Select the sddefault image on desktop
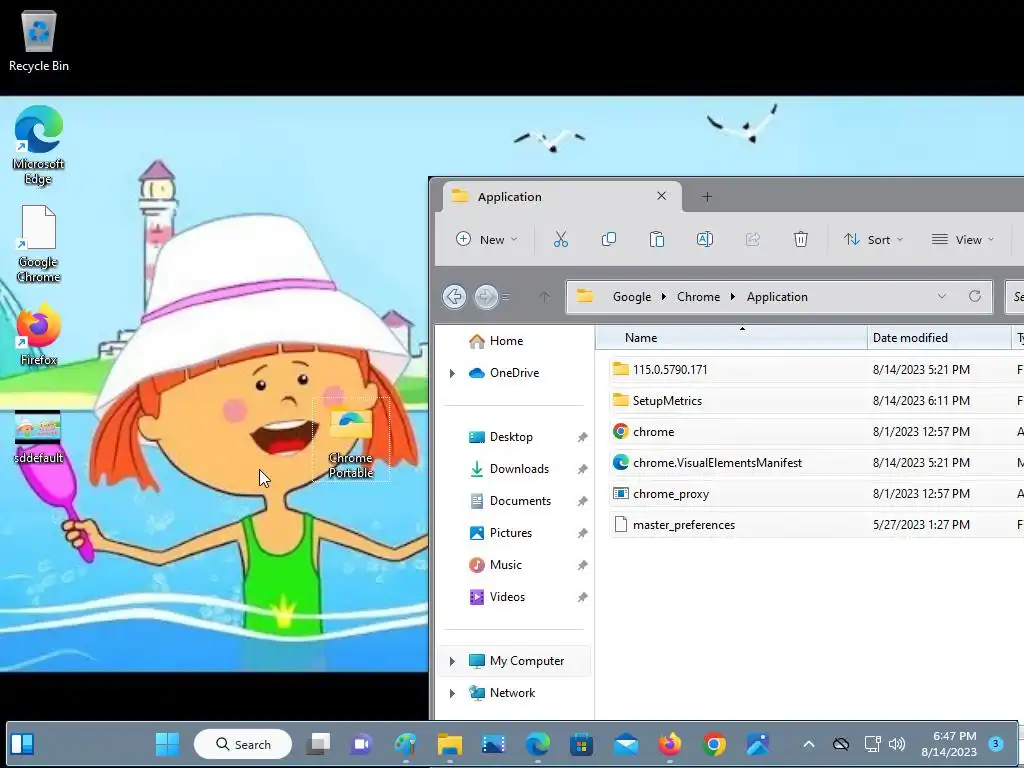Screen dimensions: 1024x768 coord(38,438)
